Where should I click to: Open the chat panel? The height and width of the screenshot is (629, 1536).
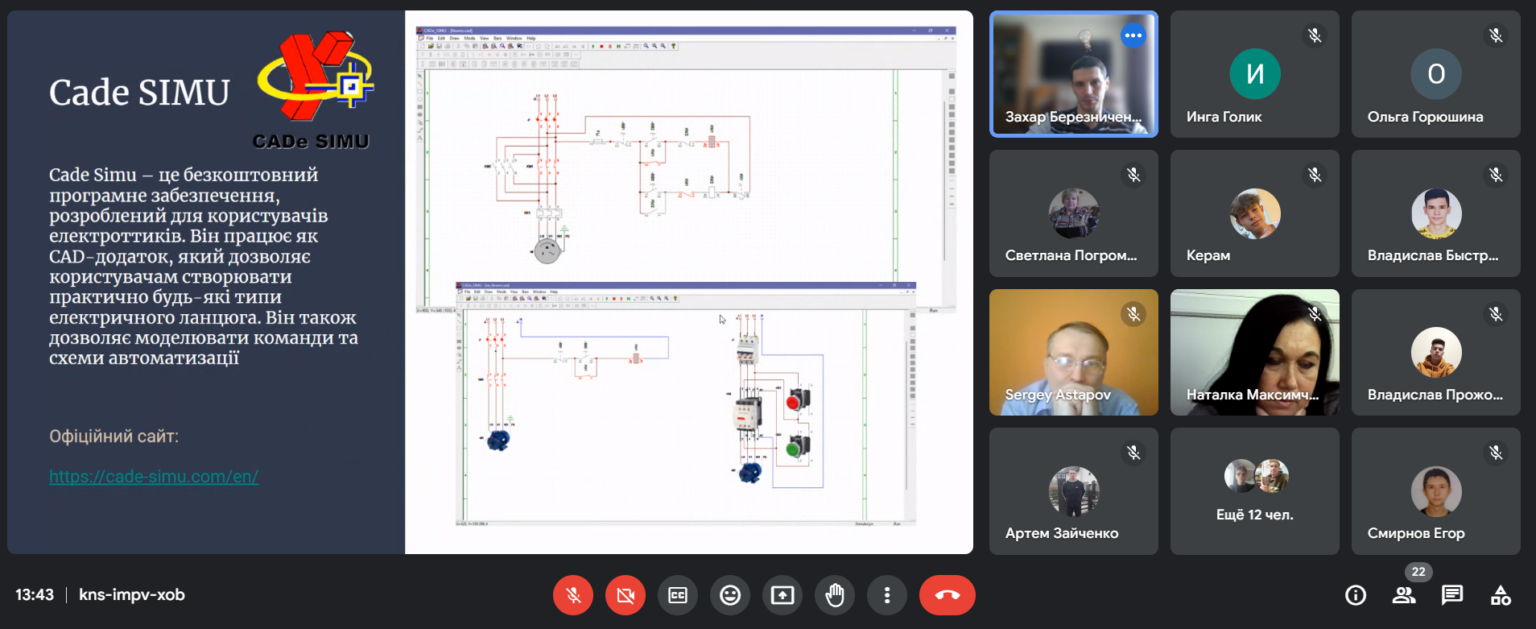click(1452, 595)
